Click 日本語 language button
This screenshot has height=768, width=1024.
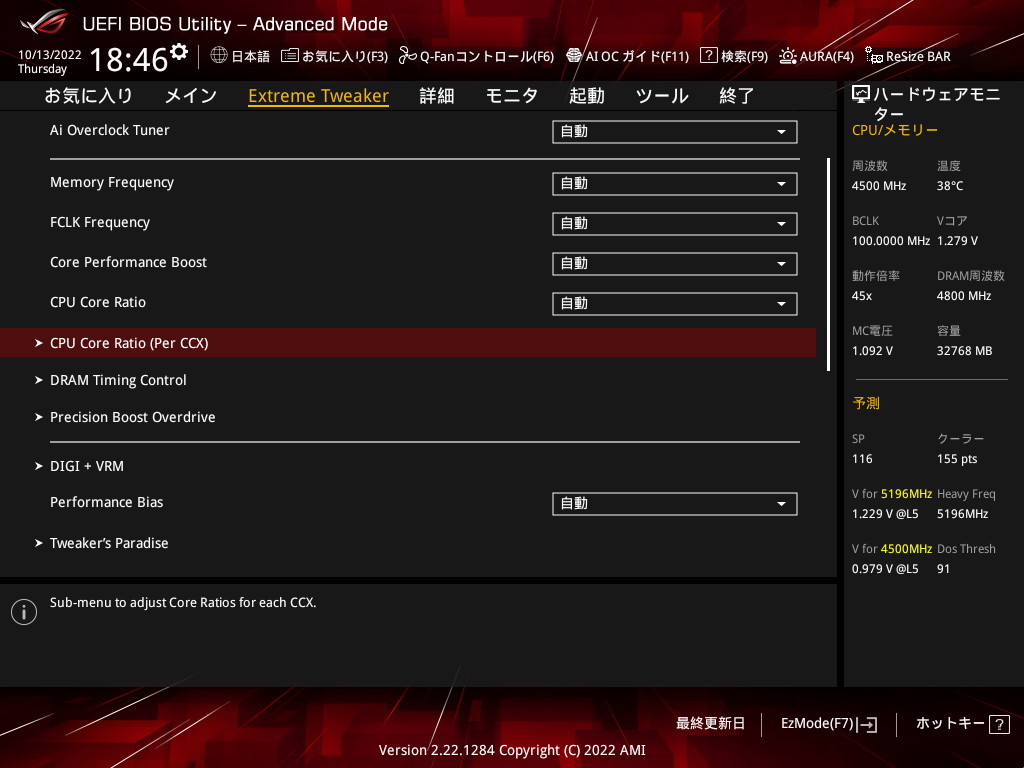pos(251,56)
